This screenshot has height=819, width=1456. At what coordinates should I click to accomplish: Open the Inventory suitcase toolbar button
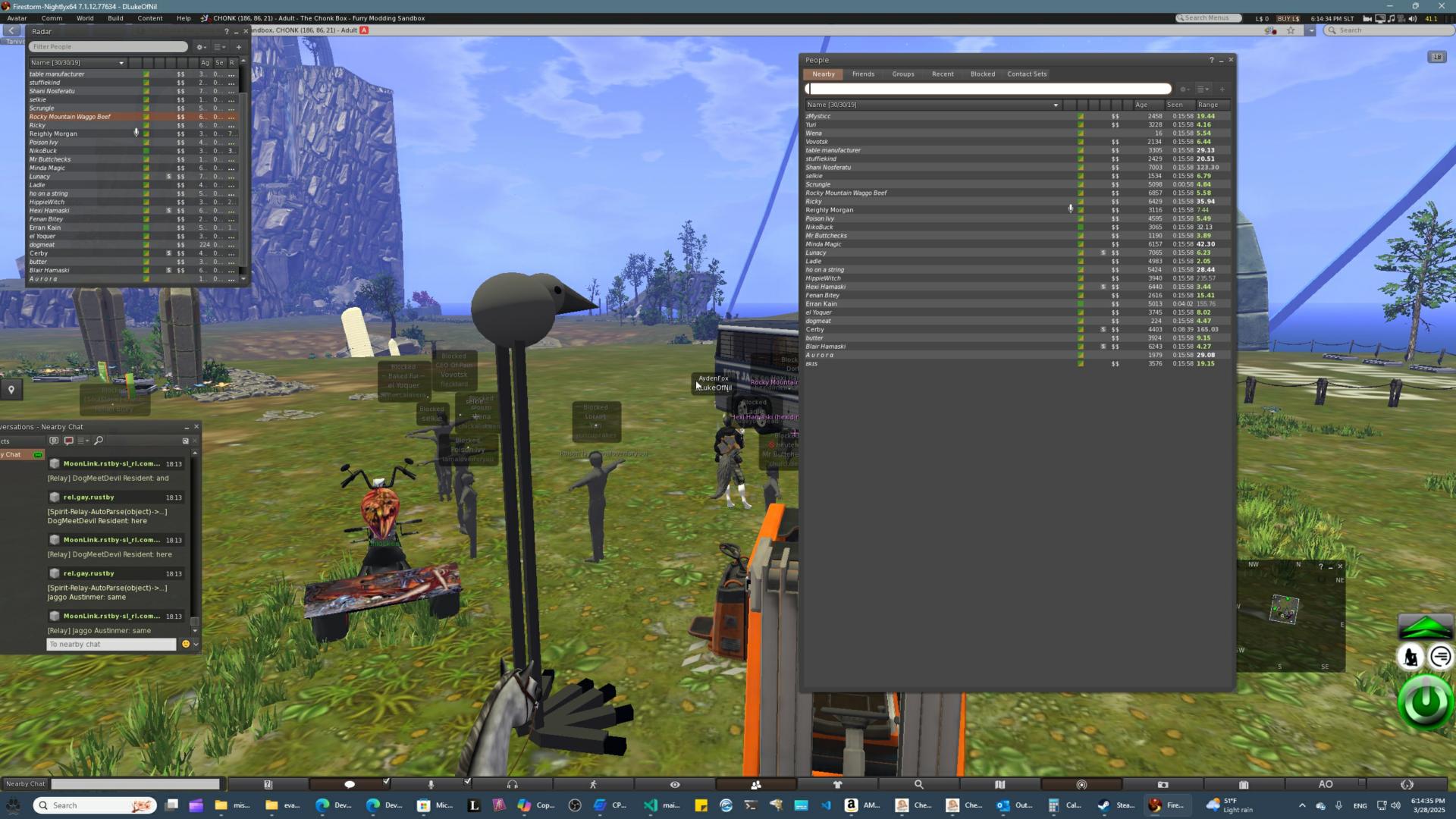(1244, 784)
